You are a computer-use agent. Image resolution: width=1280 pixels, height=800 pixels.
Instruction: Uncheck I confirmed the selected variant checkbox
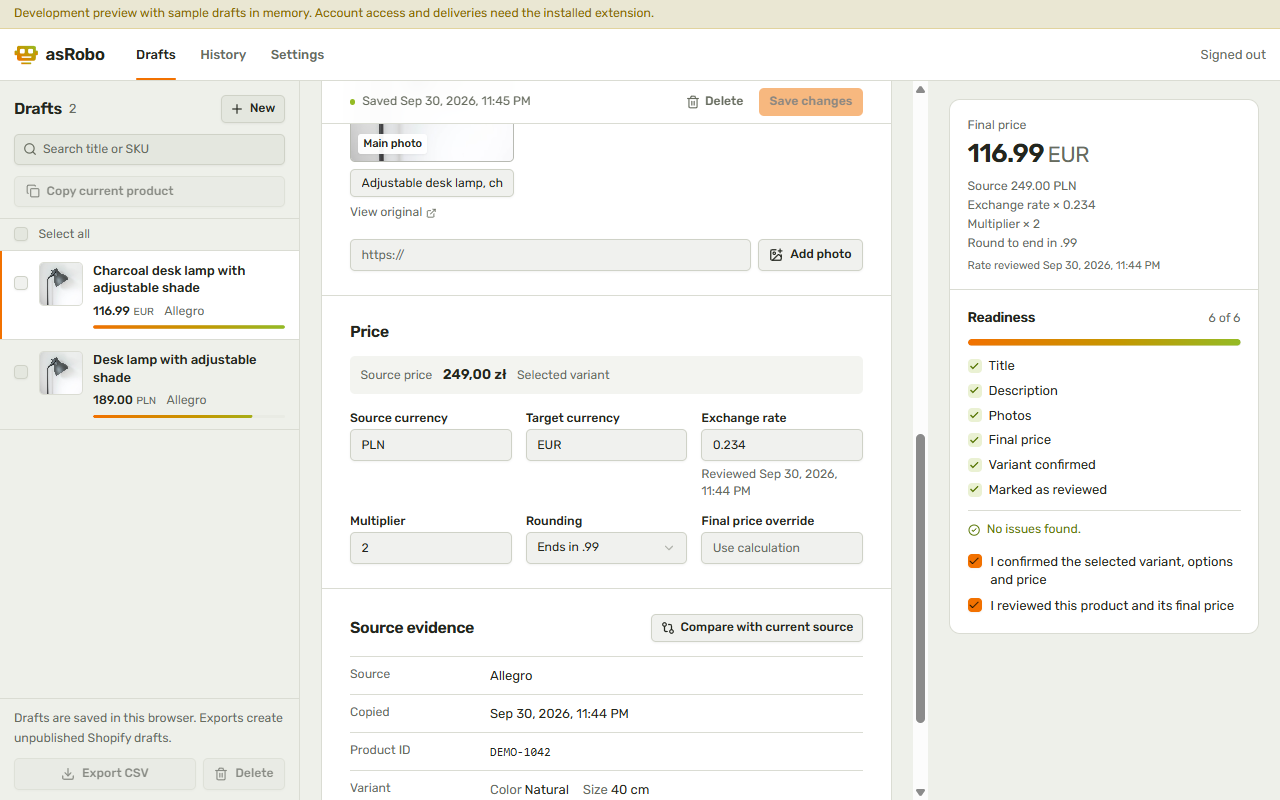click(975, 562)
